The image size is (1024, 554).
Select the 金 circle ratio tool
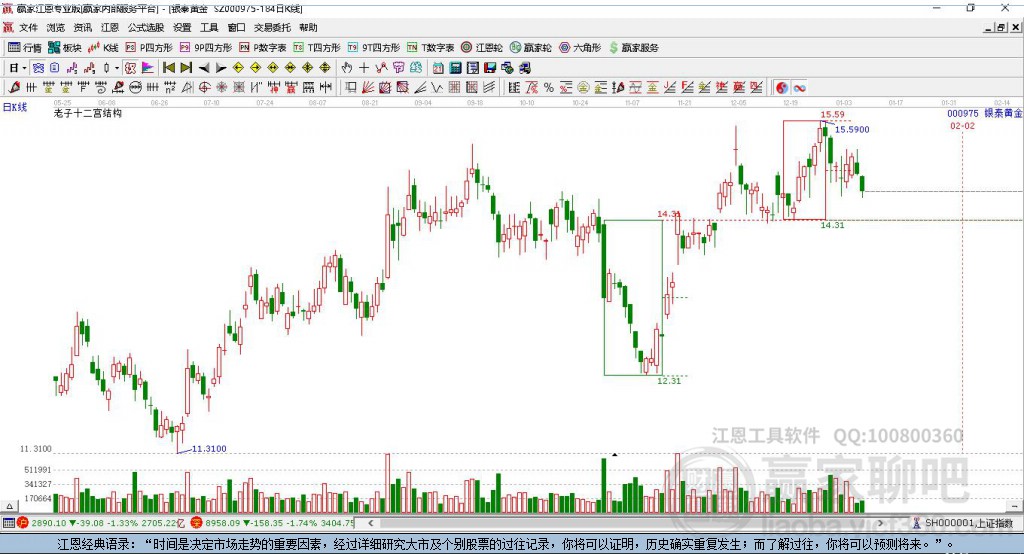pos(583,88)
